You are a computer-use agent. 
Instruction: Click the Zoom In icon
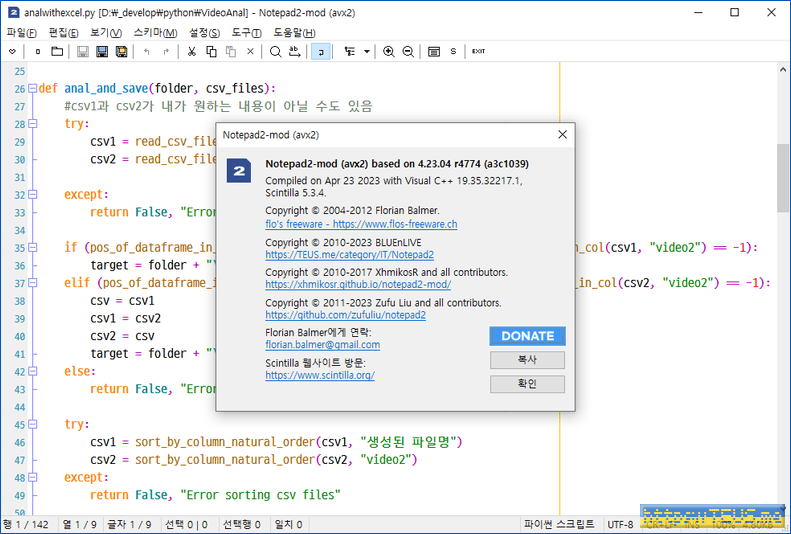tap(388, 51)
